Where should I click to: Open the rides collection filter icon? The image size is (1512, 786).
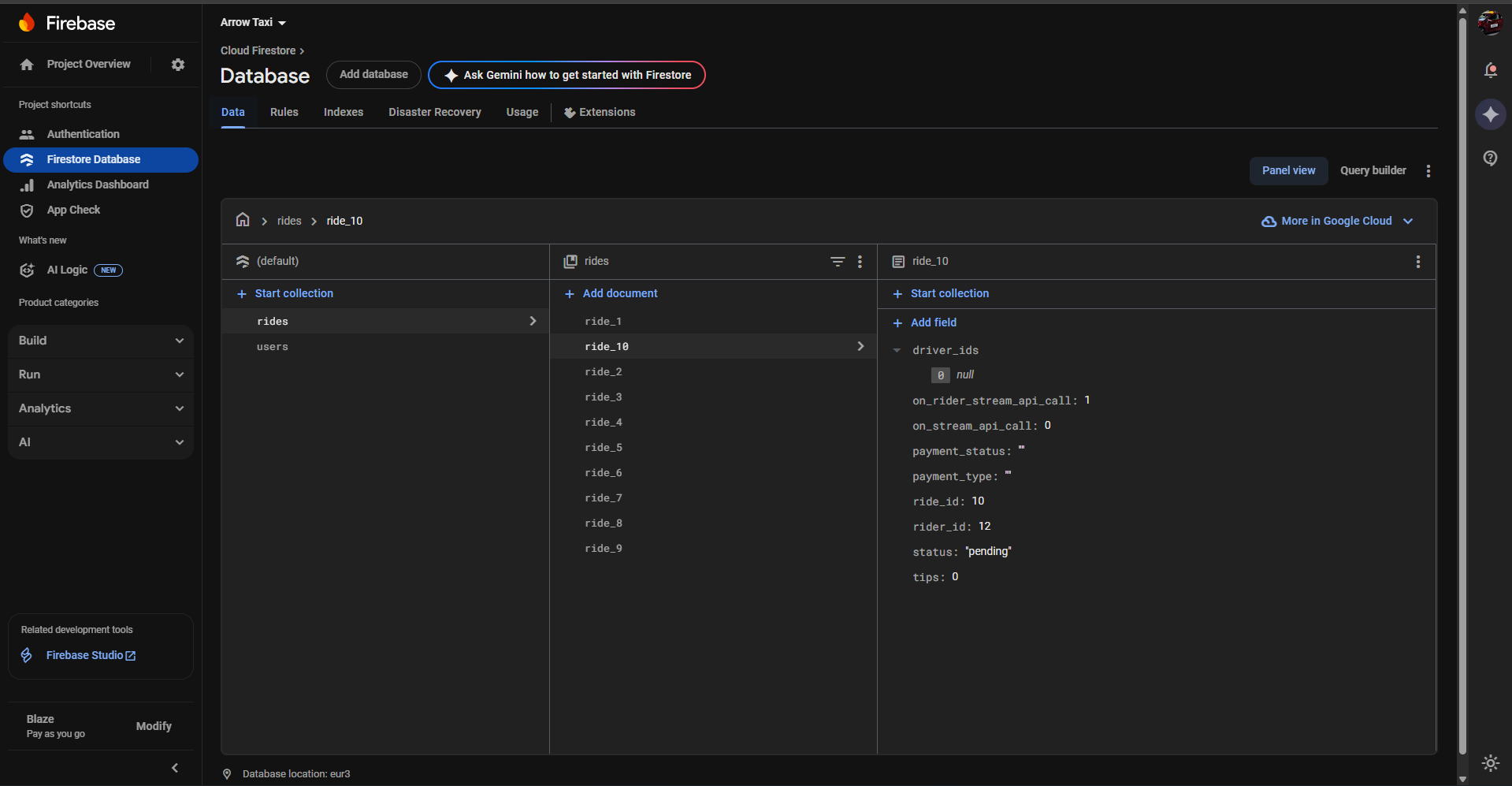[838, 262]
